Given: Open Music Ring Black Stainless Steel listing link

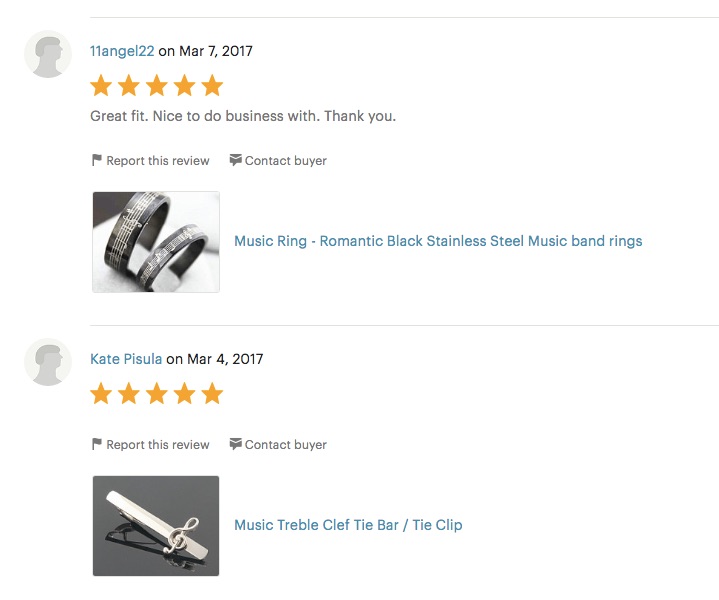Looking at the screenshot, I should click(x=438, y=241).
